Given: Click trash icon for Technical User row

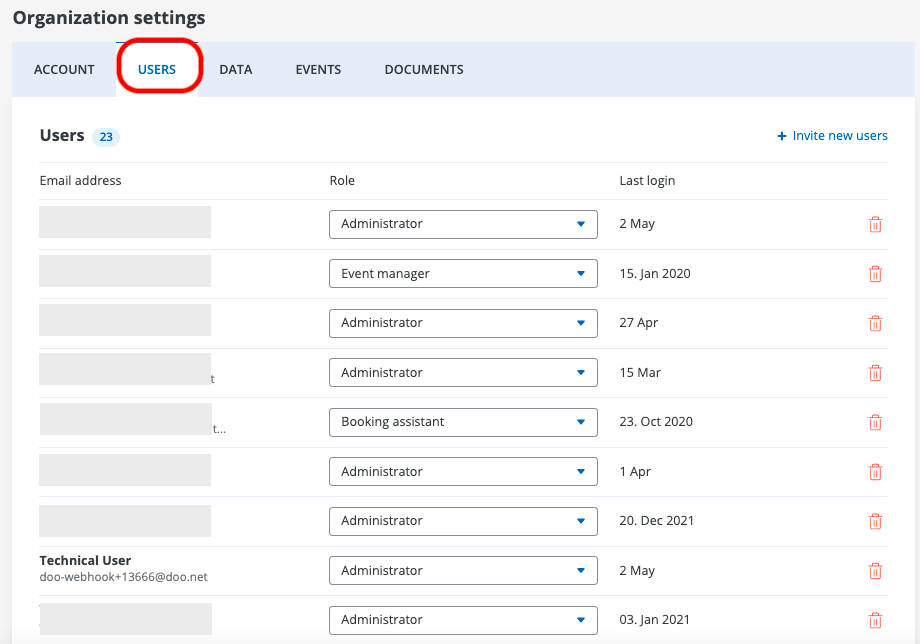Looking at the screenshot, I should click(x=875, y=571).
